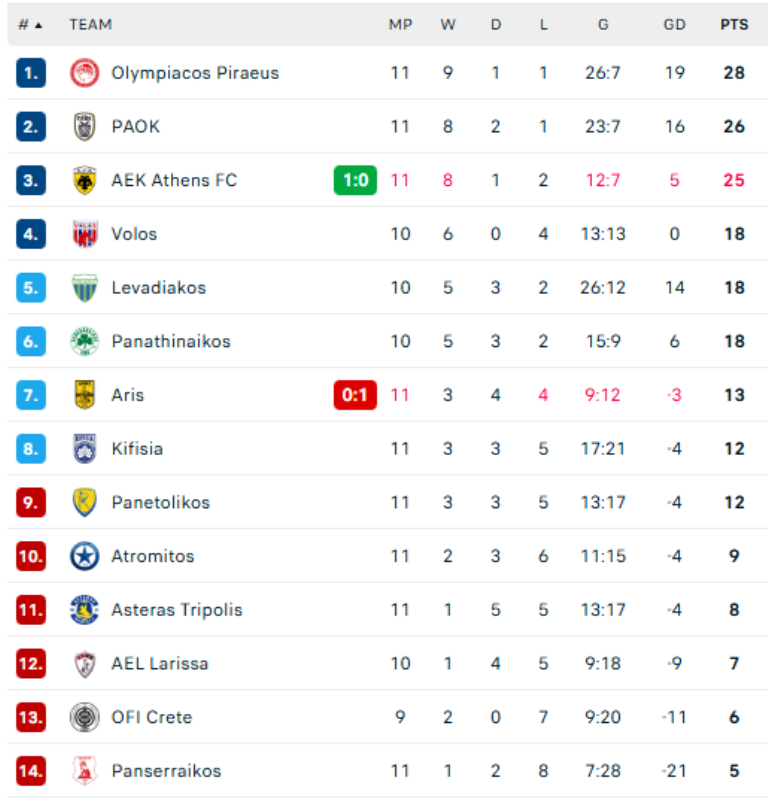Open Aris's 0:1 live match result
This screenshot has width=768, height=801.
[355, 394]
